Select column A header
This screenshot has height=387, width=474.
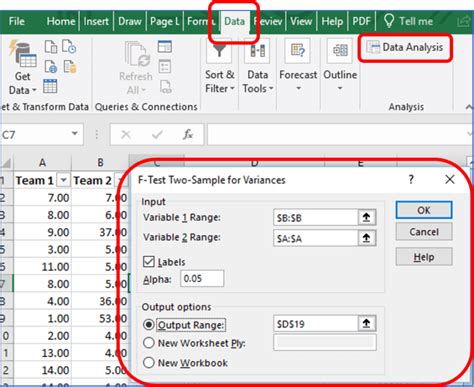(x=42, y=163)
